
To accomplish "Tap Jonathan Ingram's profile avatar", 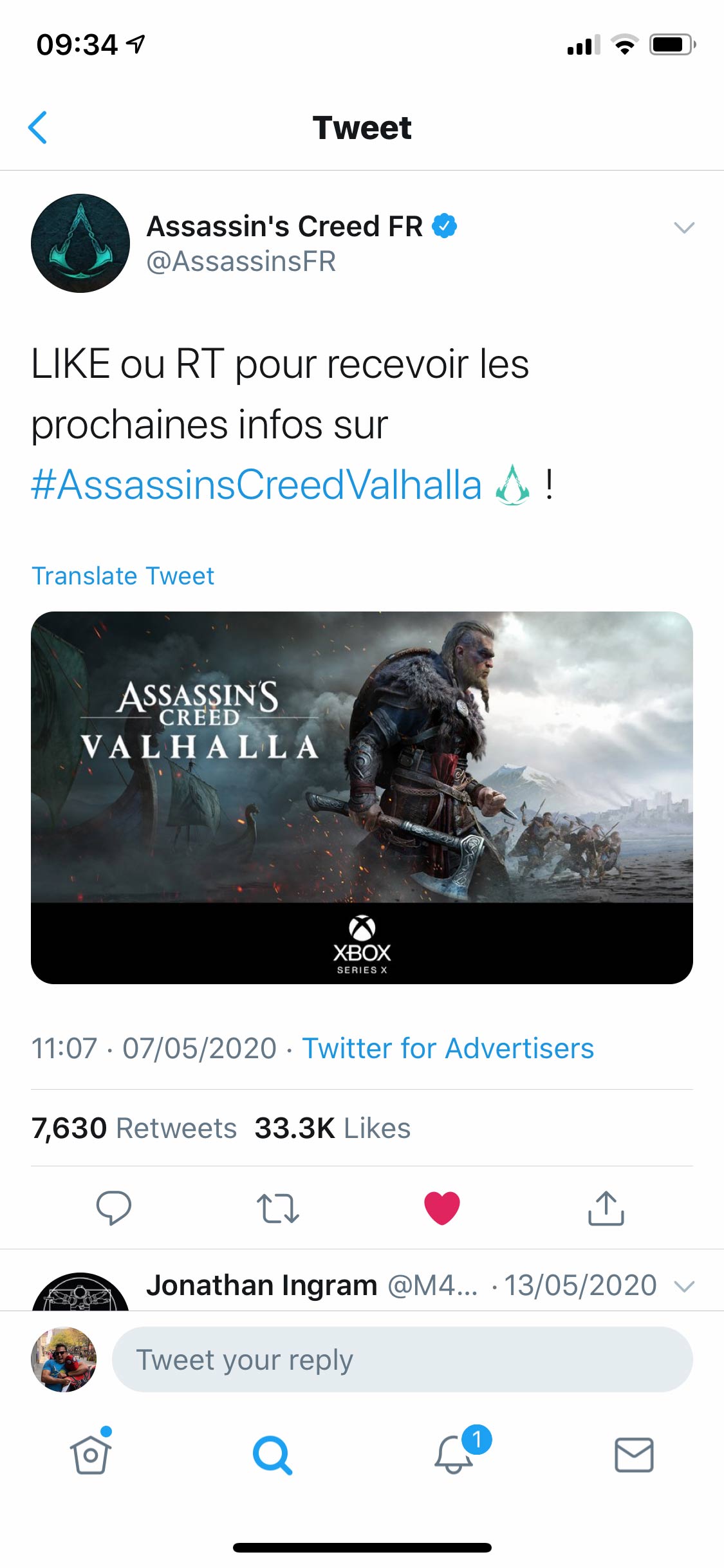I will coord(80,1293).
